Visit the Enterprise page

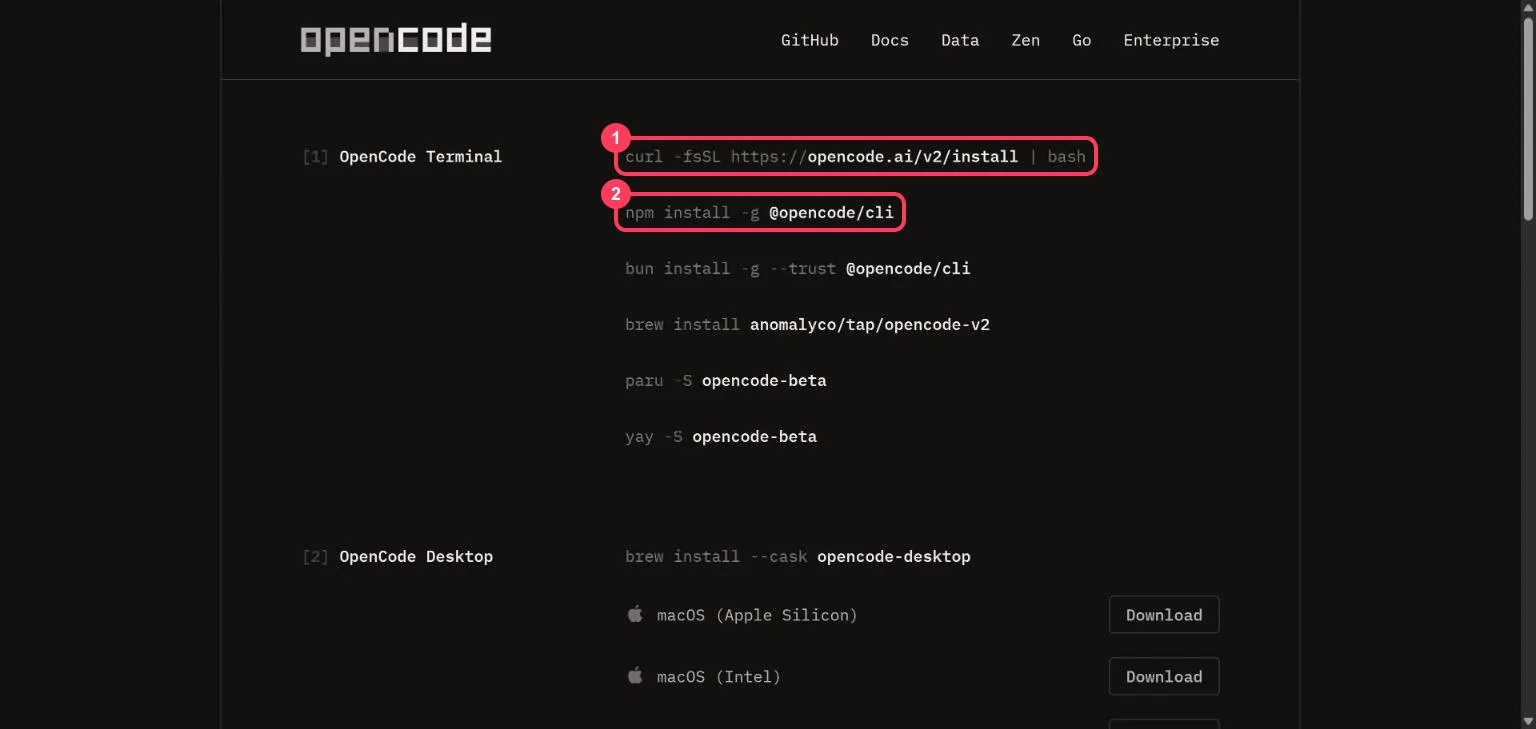(x=1171, y=40)
